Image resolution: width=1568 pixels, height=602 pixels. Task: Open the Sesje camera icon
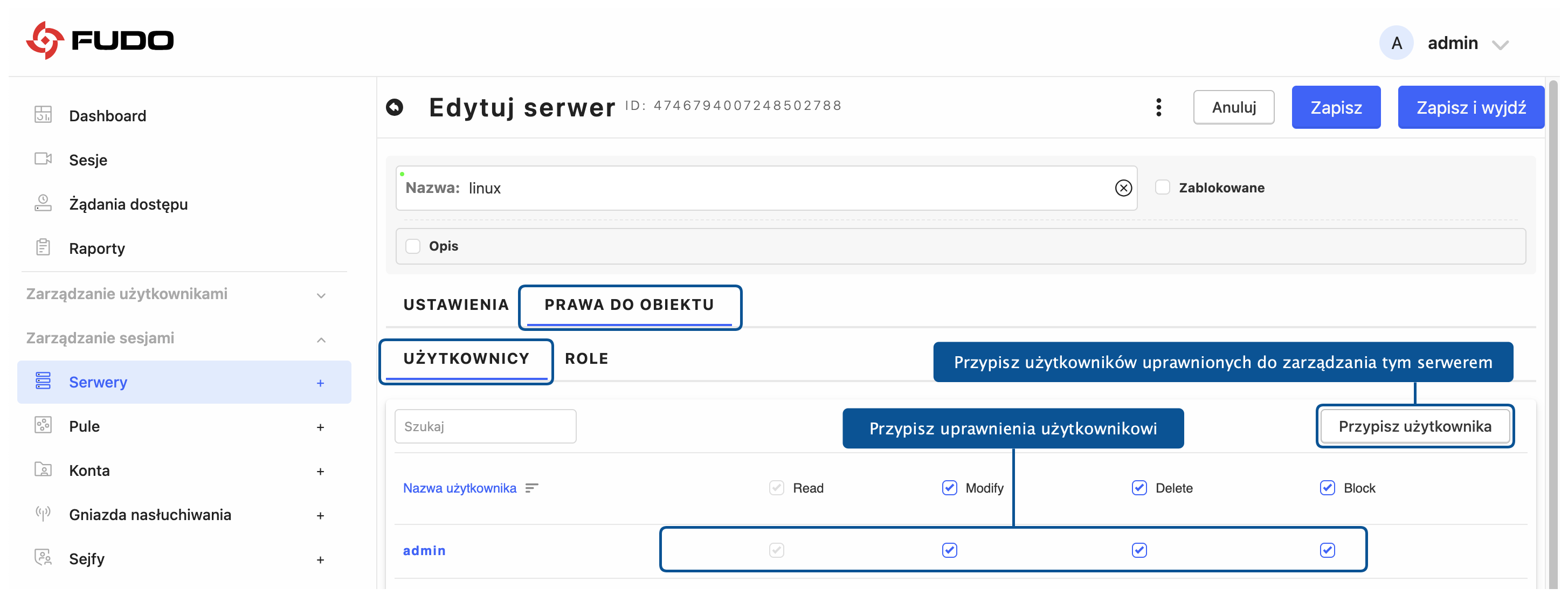(43, 159)
